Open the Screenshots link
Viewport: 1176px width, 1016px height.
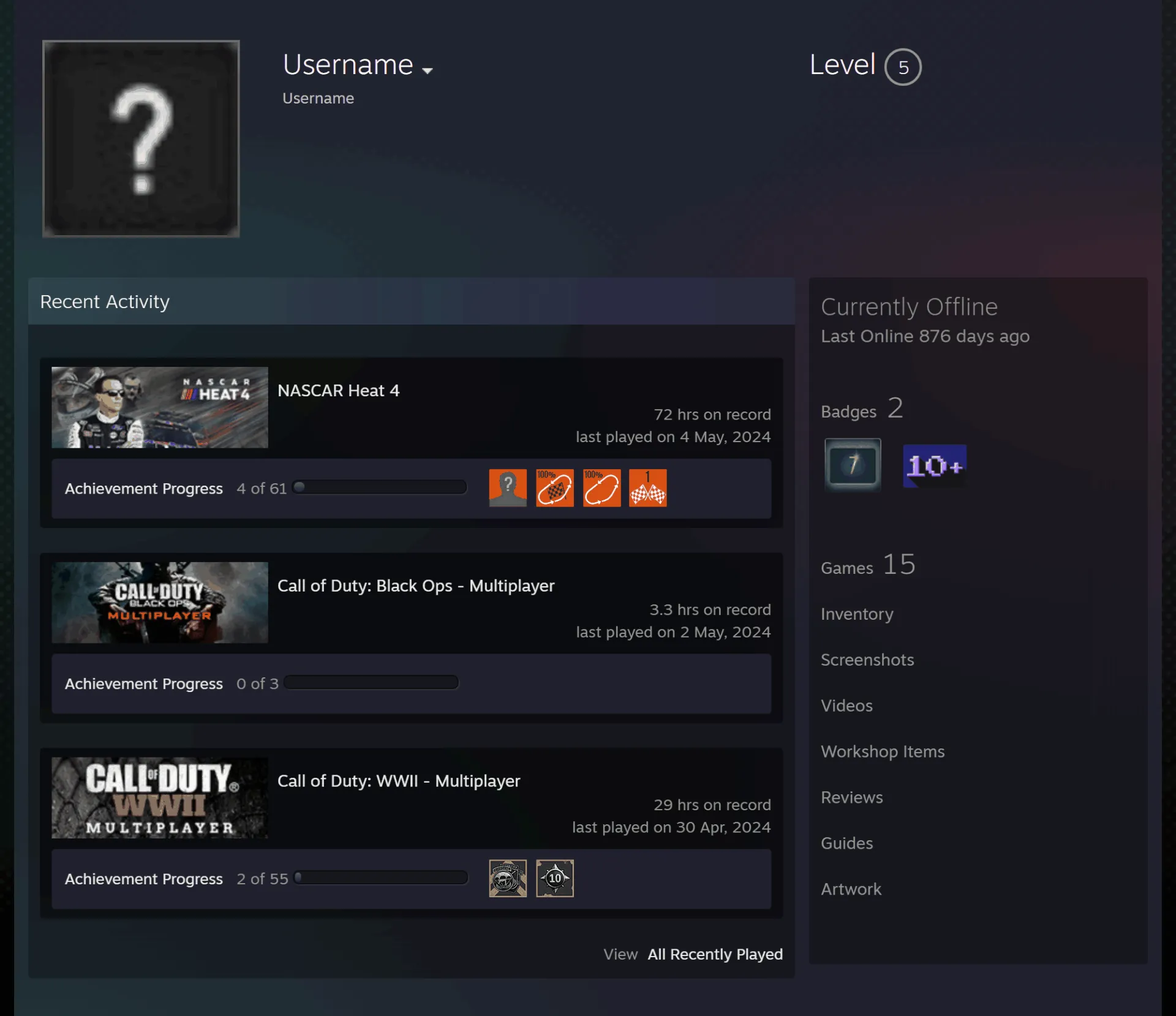867,660
